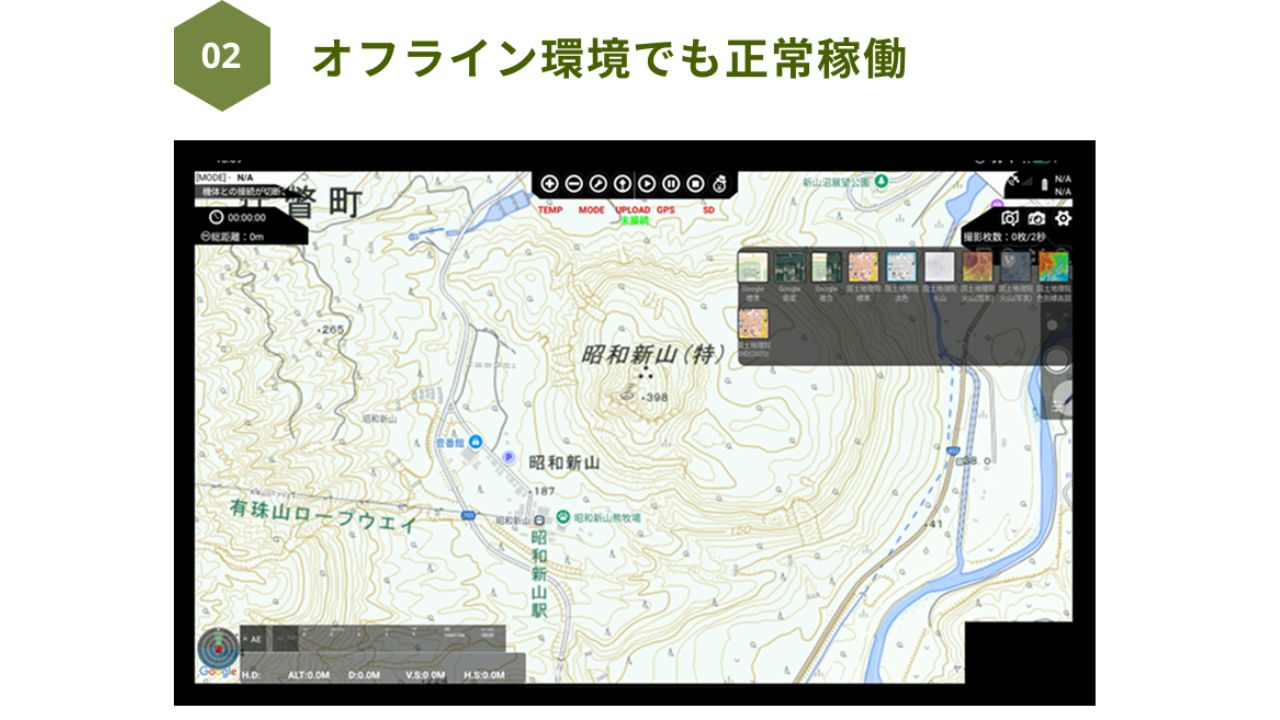Viewport: 1280px width, 720px height.
Task: Open the camera shutter icon at top right
Action: 1035,218
